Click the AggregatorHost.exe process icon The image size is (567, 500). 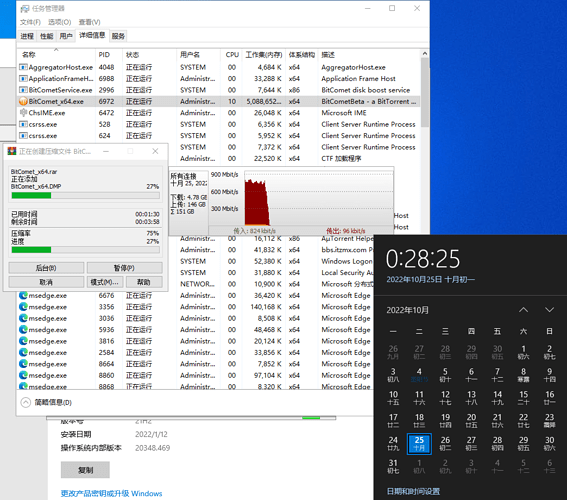(x=24, y=67)
